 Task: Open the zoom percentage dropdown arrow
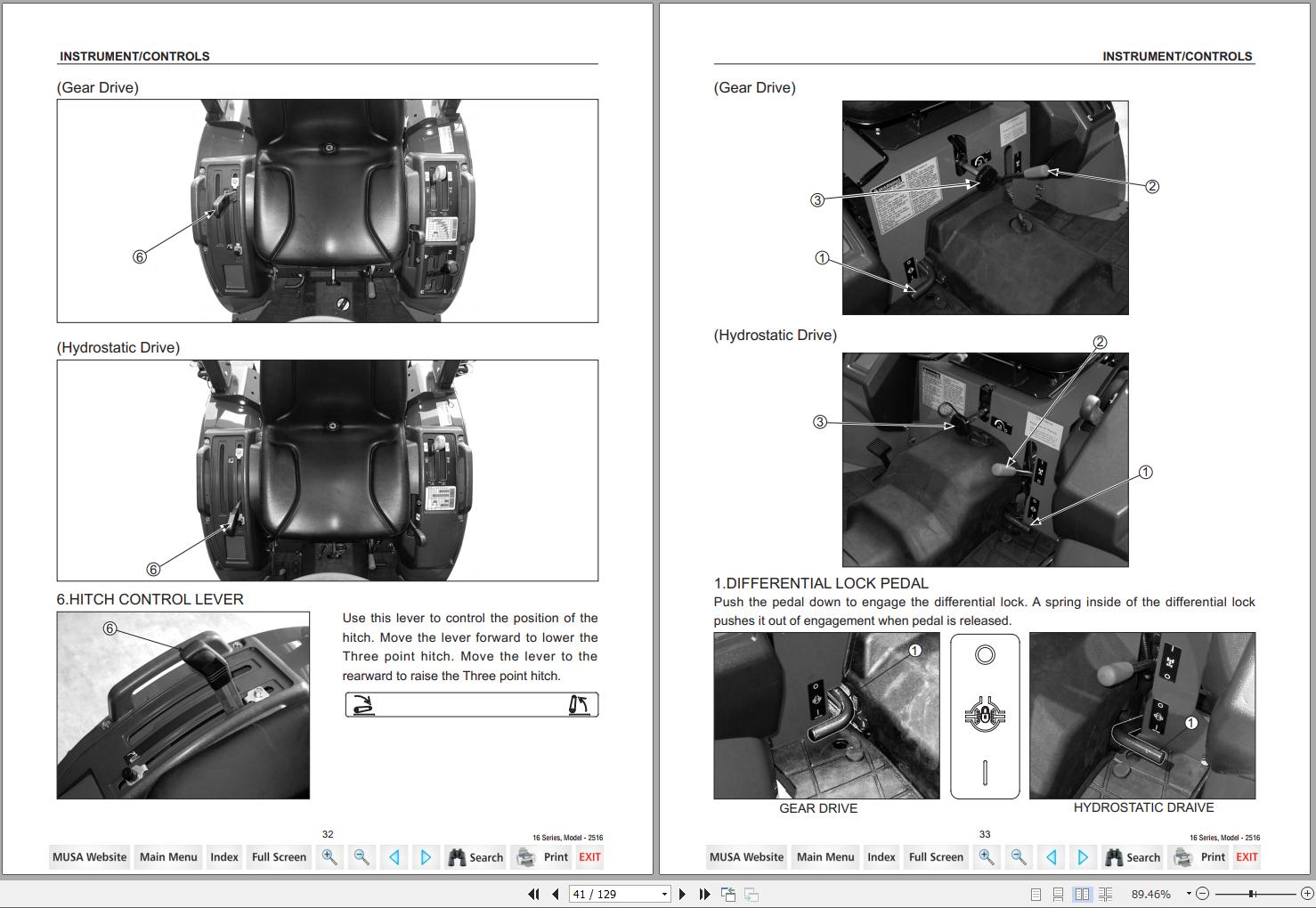click(1189, 894)
